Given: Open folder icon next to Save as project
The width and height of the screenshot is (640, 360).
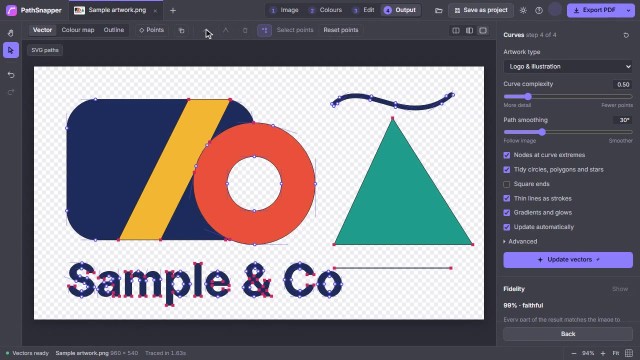Looking at the screenshot, I should pyautogui.click(x=438, y=11).
